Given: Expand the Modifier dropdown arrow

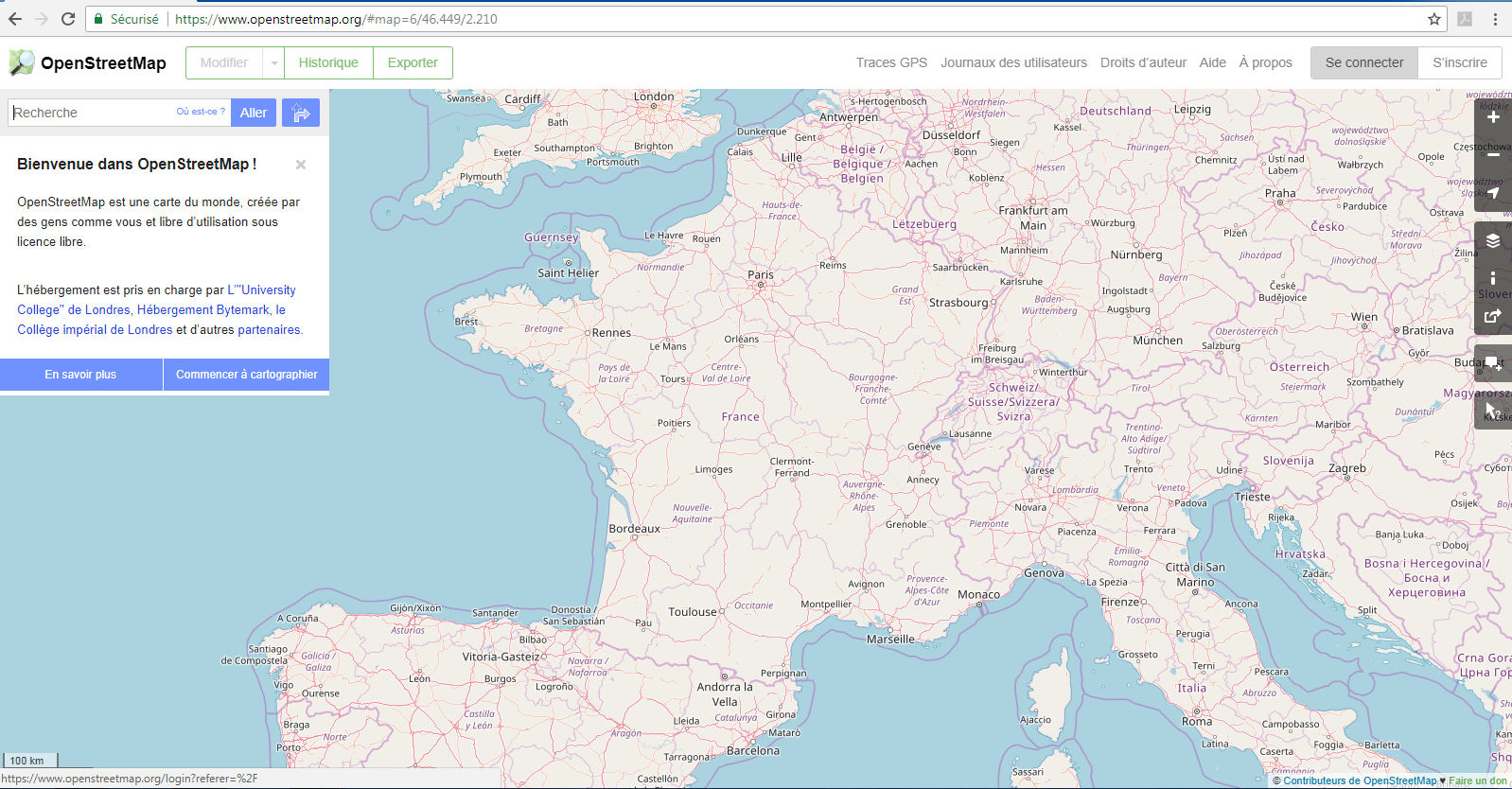Looking at the screenshot, I should point(273,62).
